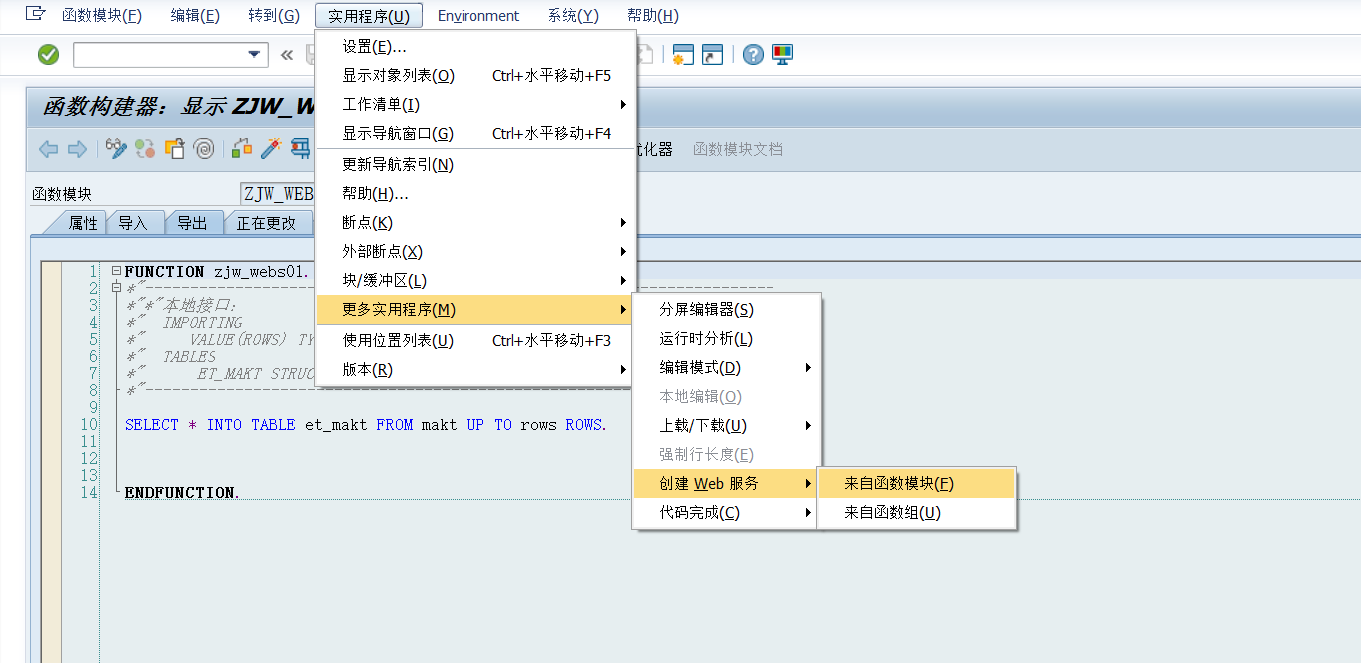Expand the 工作清单(I) submenu
The height and width of the screenshot is (663, 1361).
click(x=623, y=105)
